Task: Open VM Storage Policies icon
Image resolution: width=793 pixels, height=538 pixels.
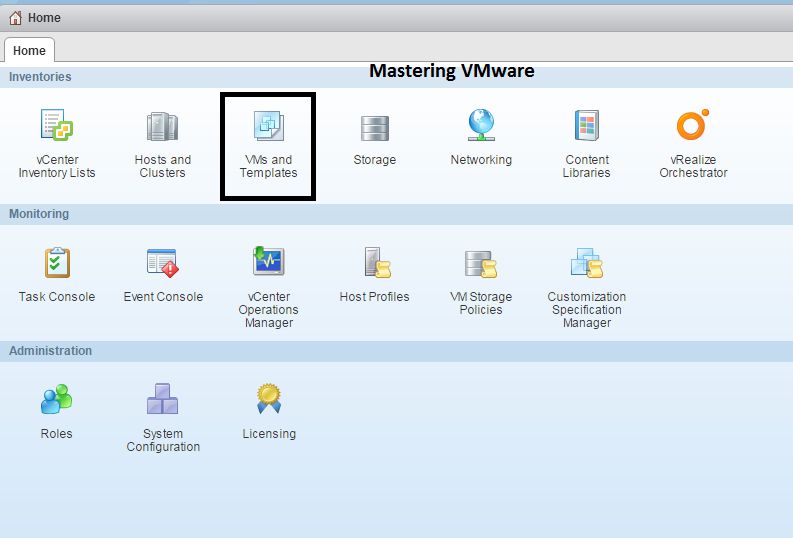Action: [481, 264]
